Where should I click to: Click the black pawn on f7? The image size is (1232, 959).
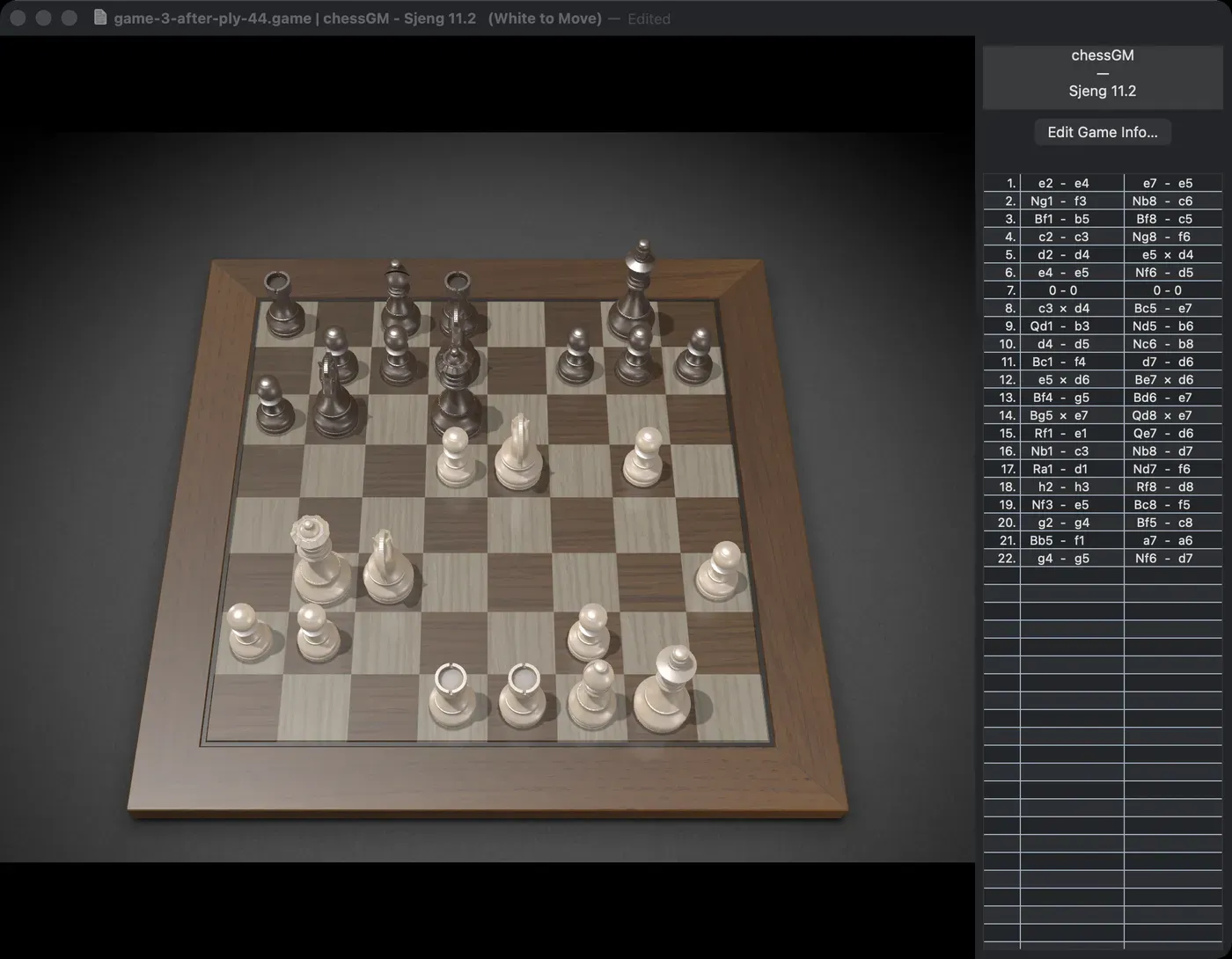(576, 356)
